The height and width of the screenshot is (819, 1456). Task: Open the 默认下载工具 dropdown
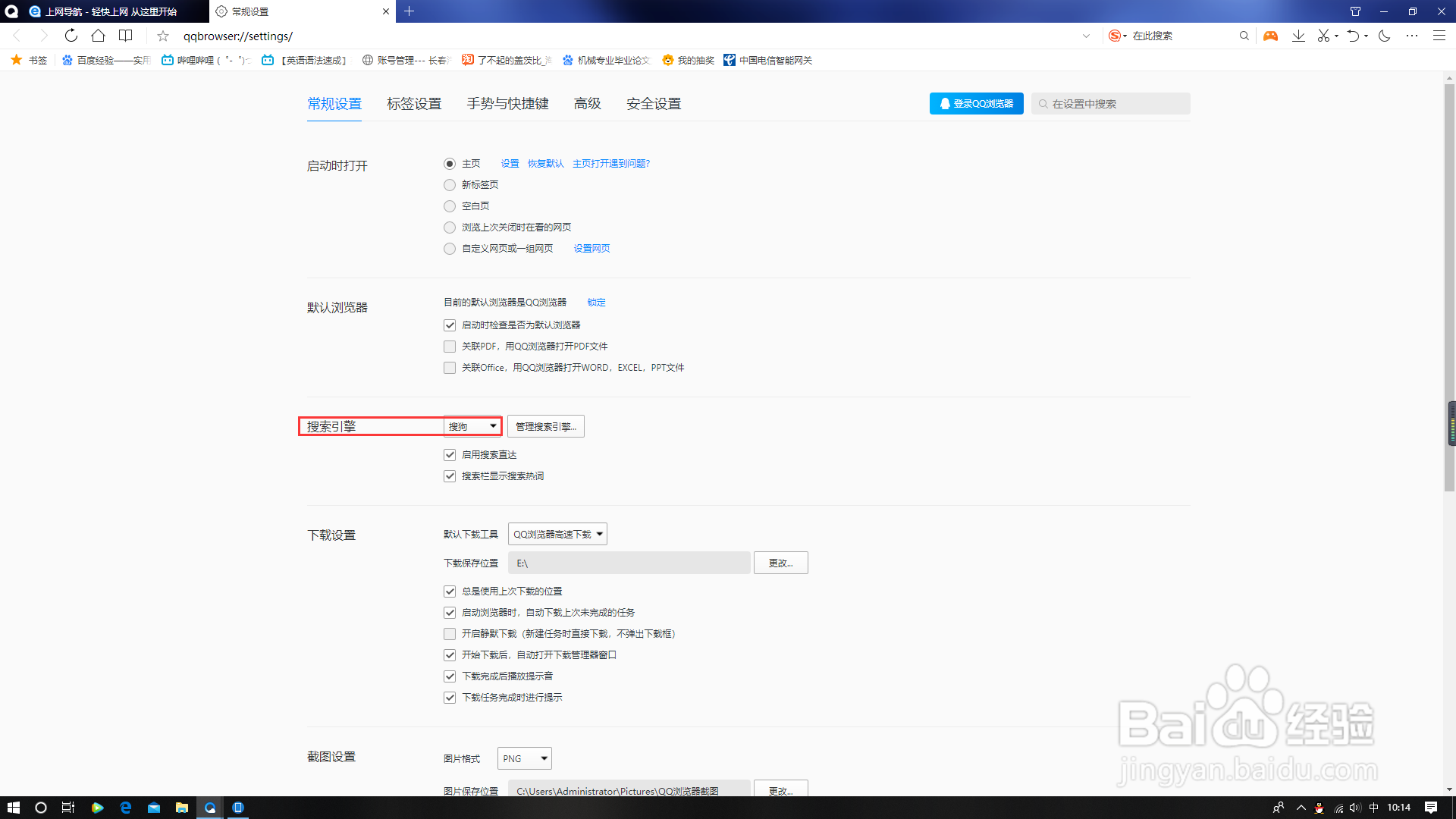557,534
